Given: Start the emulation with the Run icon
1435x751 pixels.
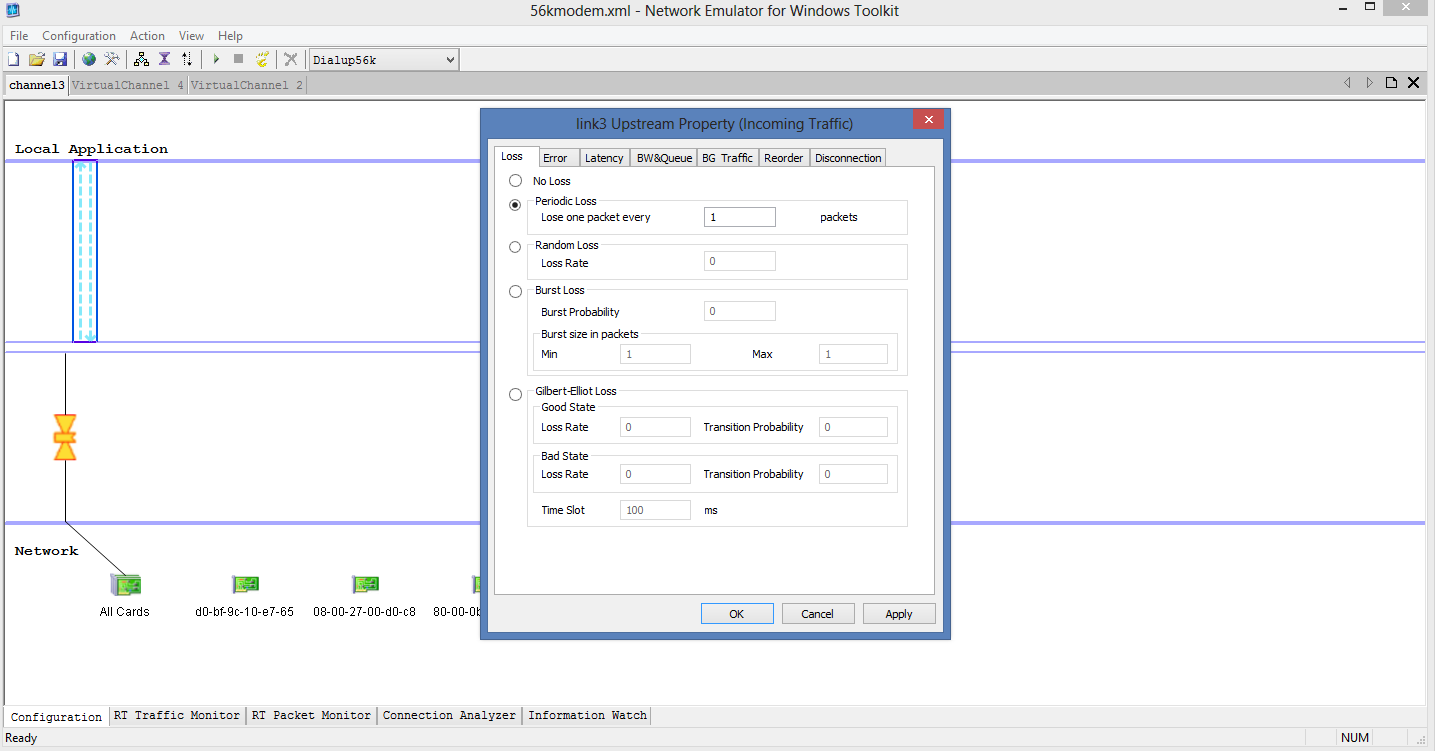Looking at the screenshot, I should (217, 59).
